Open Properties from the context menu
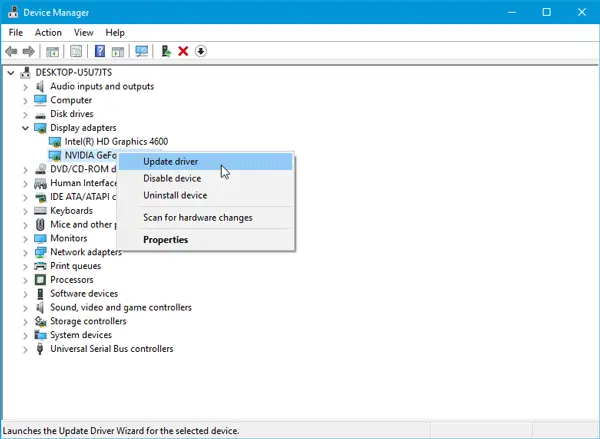600x439 pixels. click(x=206, y=240)
